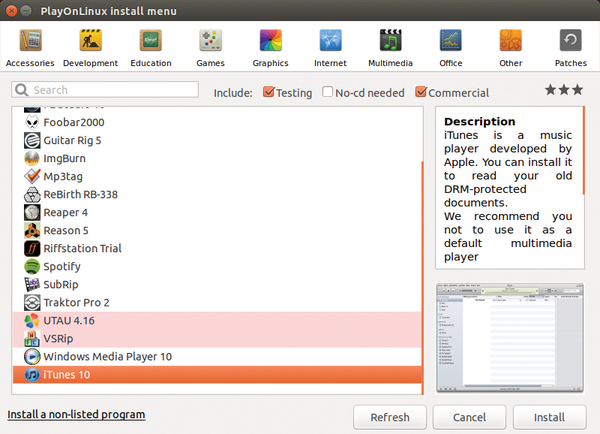Open the Graphics category icon
Screen dimensions: 600x434
(271, 40)
